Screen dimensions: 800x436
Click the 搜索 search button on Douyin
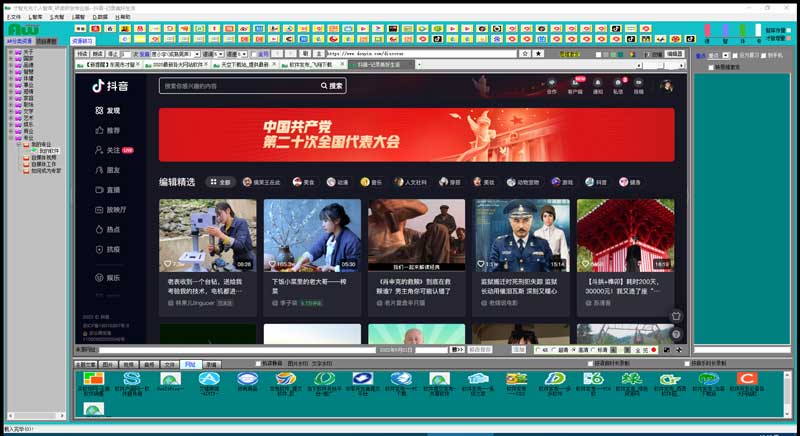332,86
